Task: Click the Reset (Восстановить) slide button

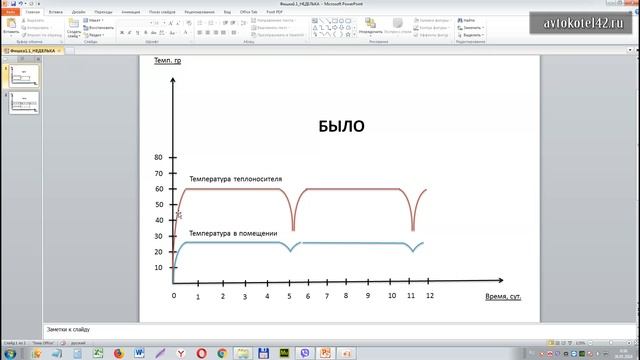Action: tap(98, 28)
